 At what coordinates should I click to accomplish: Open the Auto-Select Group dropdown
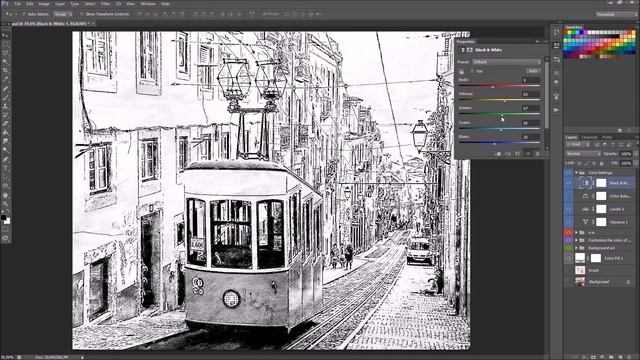click(x=63, y=14)
